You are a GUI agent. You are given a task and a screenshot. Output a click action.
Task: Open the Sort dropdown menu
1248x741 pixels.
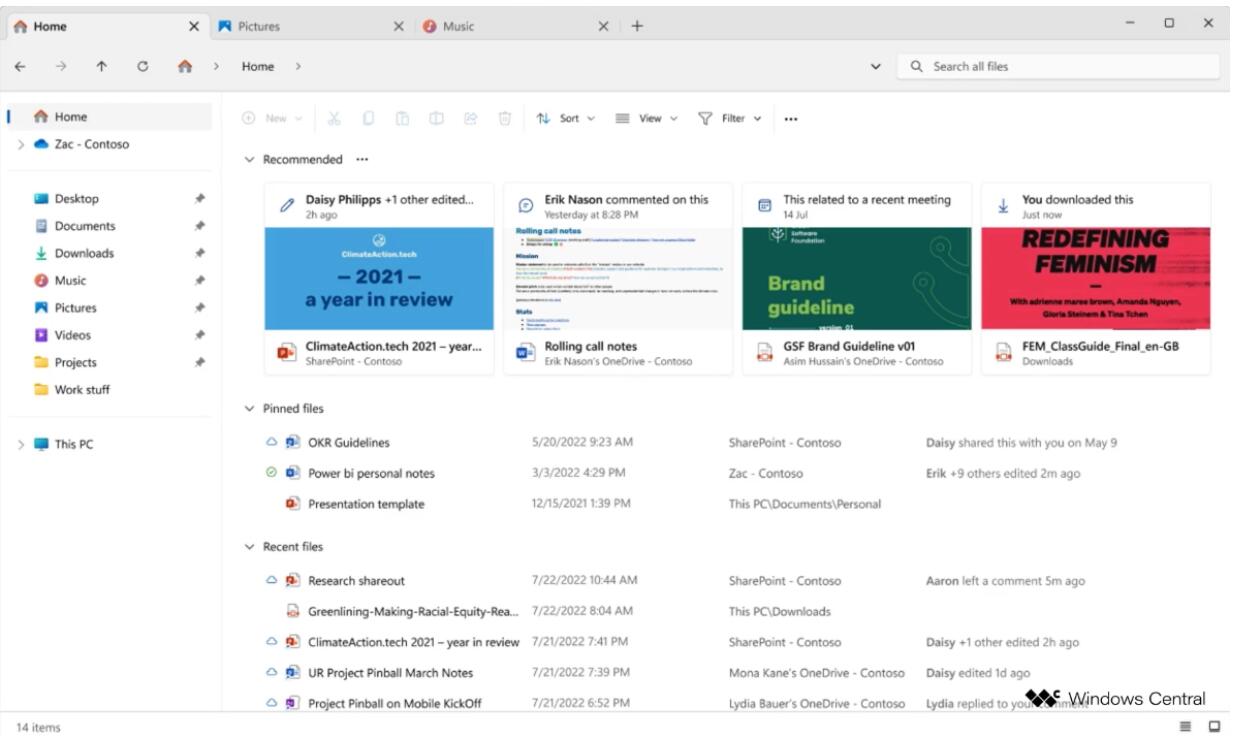(566, 118)
